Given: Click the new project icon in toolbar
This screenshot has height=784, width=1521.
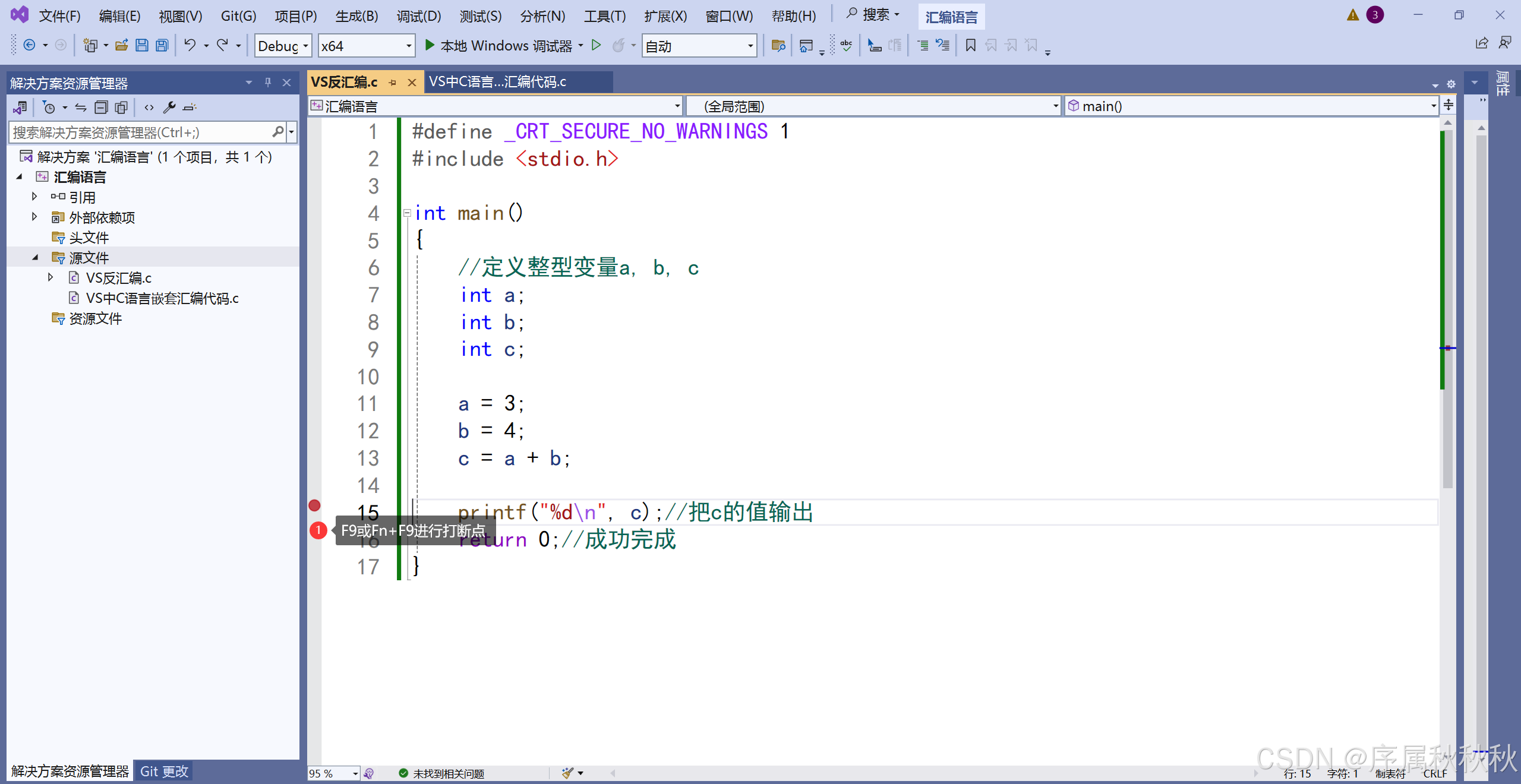Looking at the screenshot, I should point(90,45).
